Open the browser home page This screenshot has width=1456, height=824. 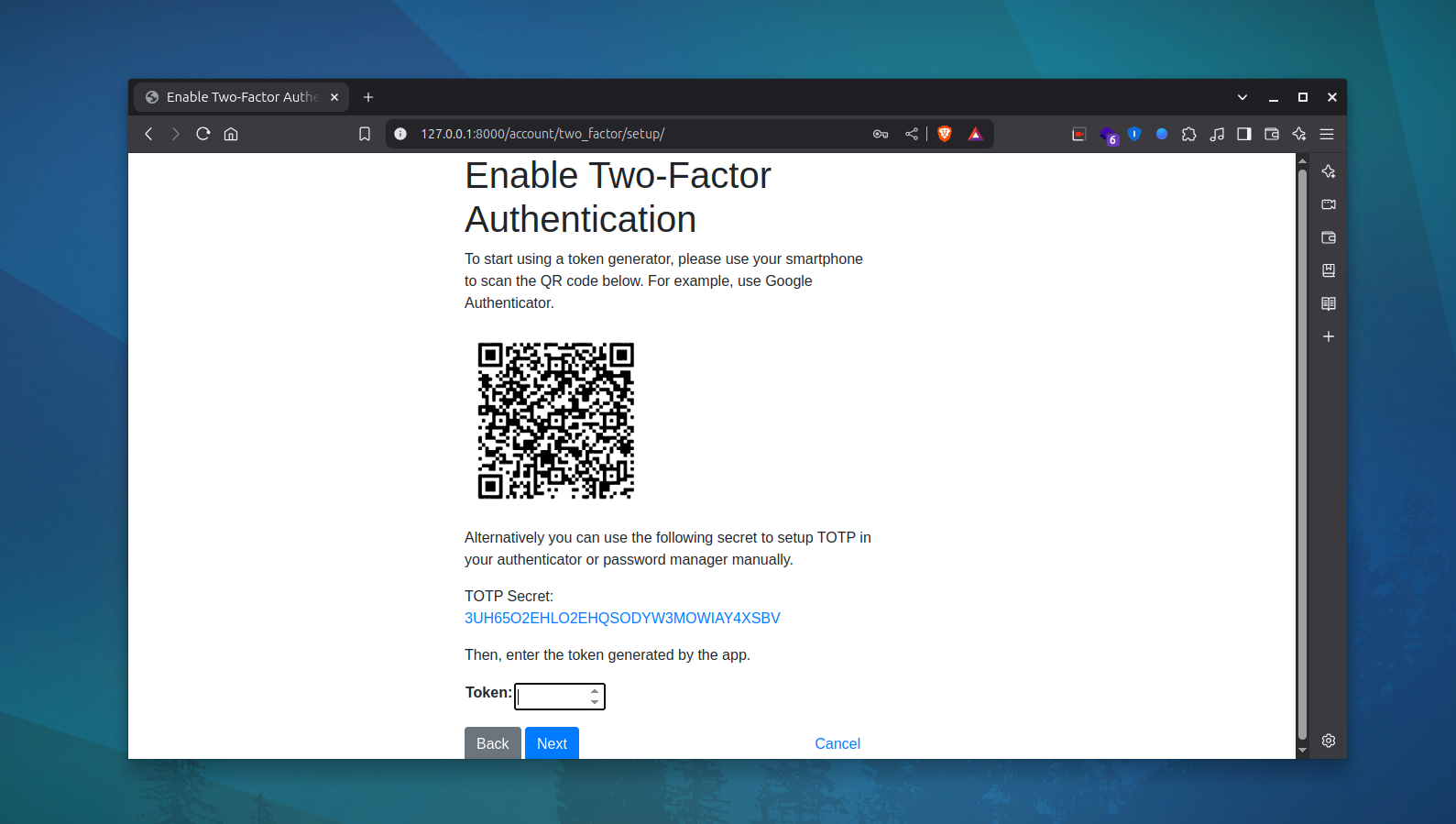point(231,134)
